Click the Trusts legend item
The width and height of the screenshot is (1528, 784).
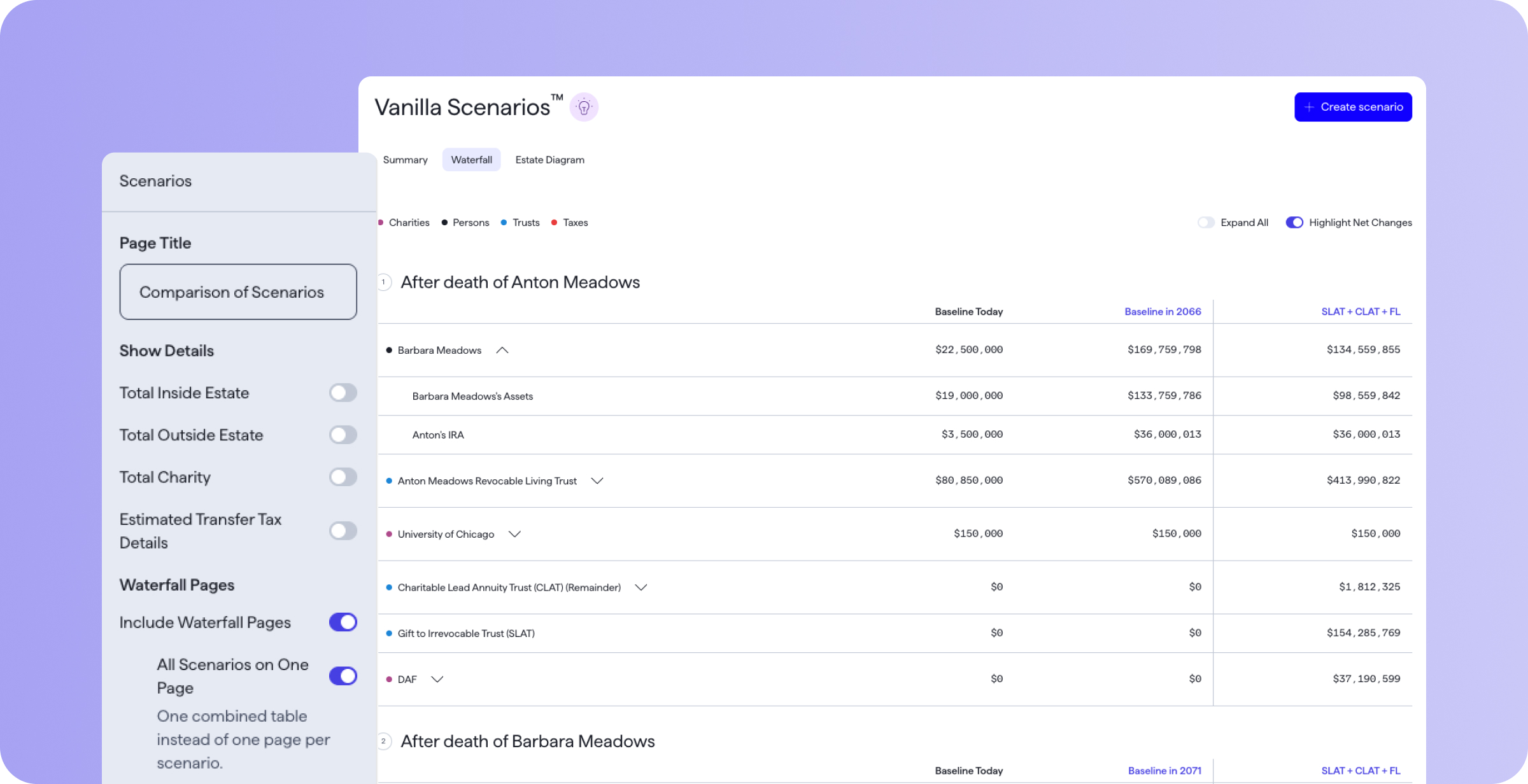tap(520, 223)
